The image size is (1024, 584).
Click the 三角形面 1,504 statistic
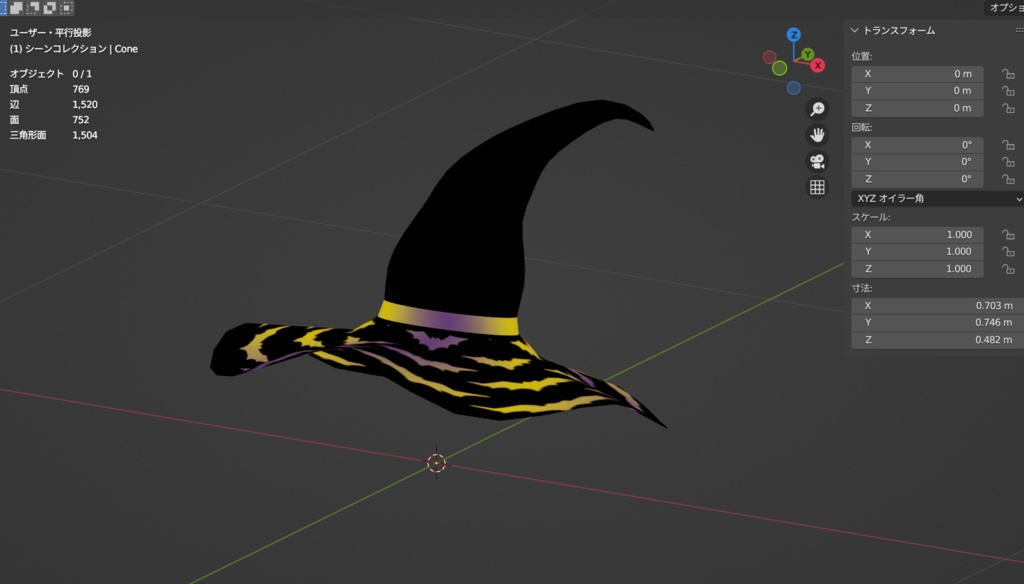click(x=54, y=135)
